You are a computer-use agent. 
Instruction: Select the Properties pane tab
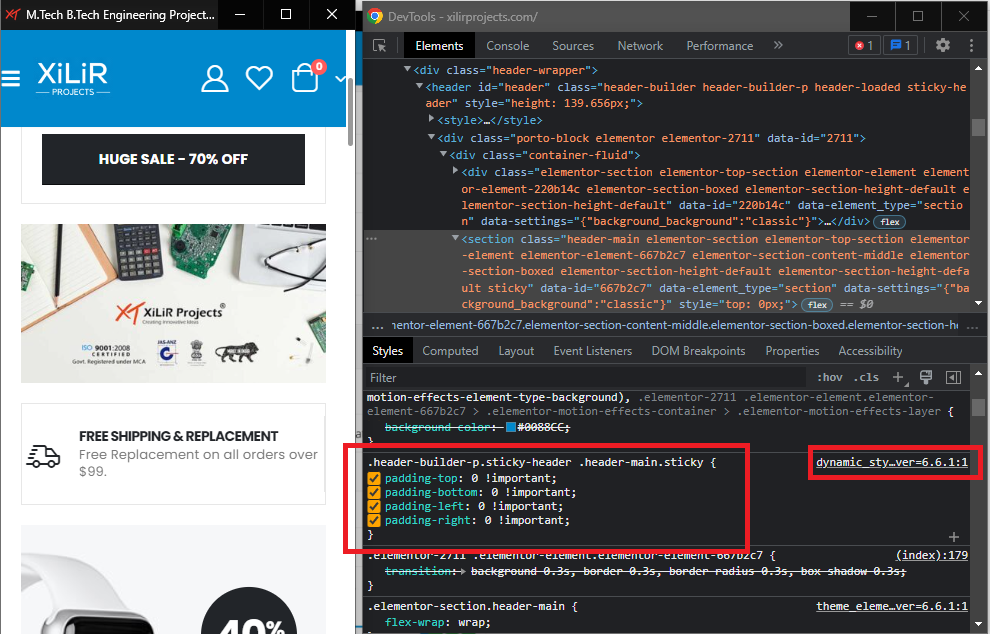coord(792,350)
